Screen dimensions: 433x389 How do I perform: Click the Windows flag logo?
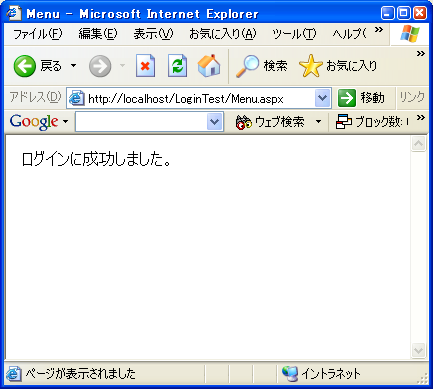pyautogui.click(x=410, y=34)
